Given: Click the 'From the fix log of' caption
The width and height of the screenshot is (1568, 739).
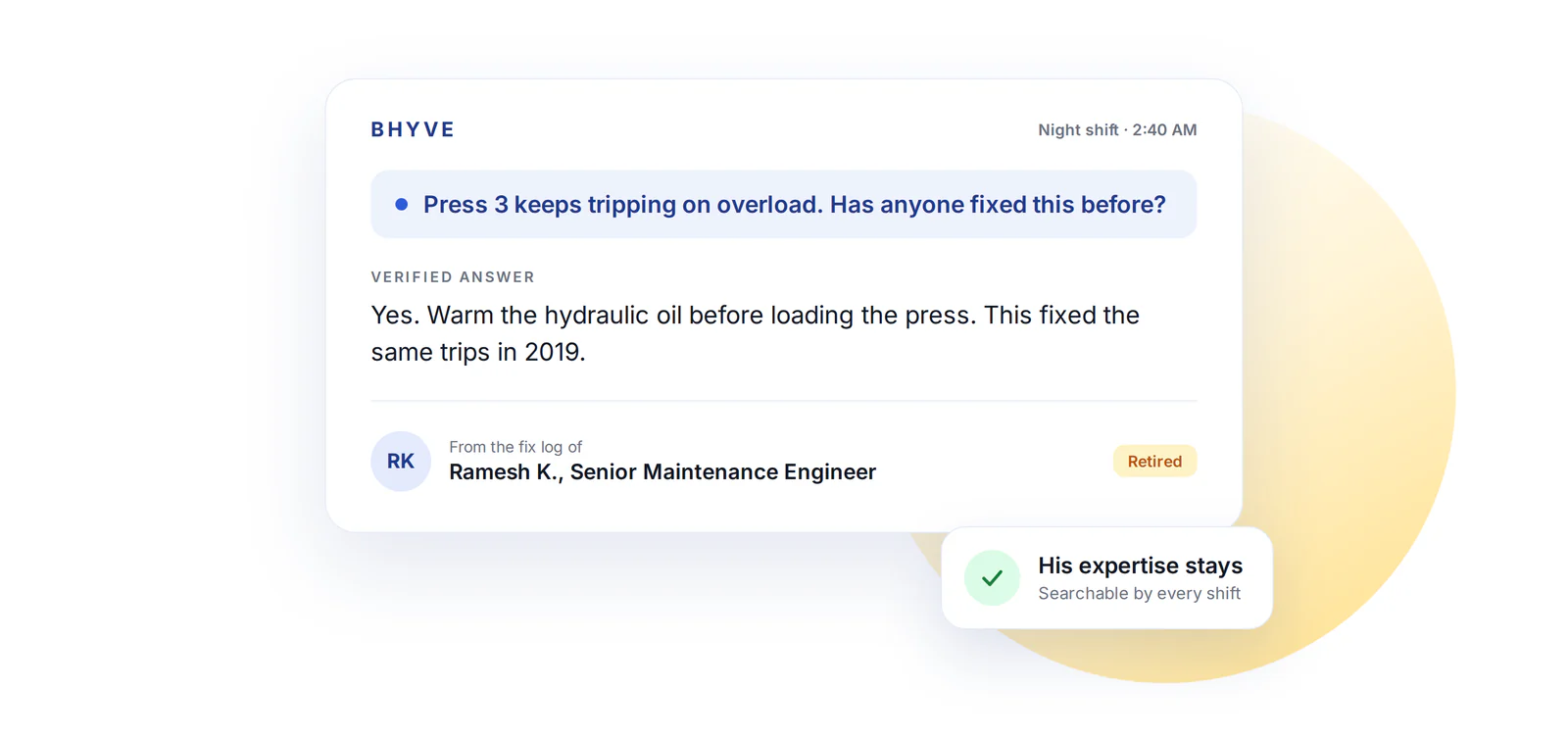Looking at the screenshot, I should [x=515, y=447].
